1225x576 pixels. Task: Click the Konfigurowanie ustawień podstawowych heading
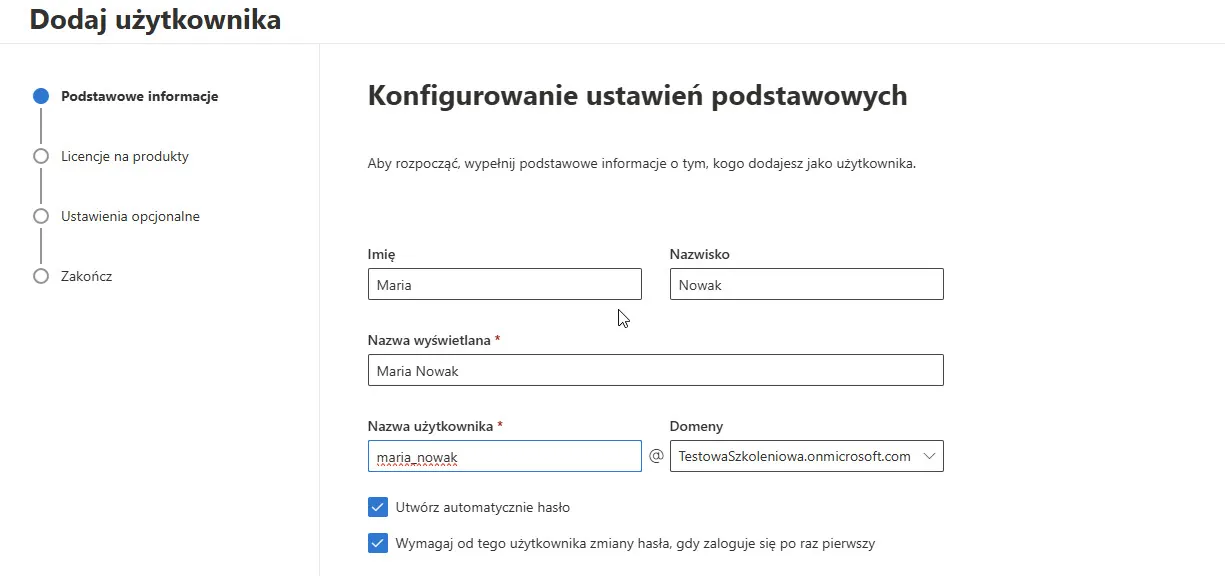(x=637, y=96)
